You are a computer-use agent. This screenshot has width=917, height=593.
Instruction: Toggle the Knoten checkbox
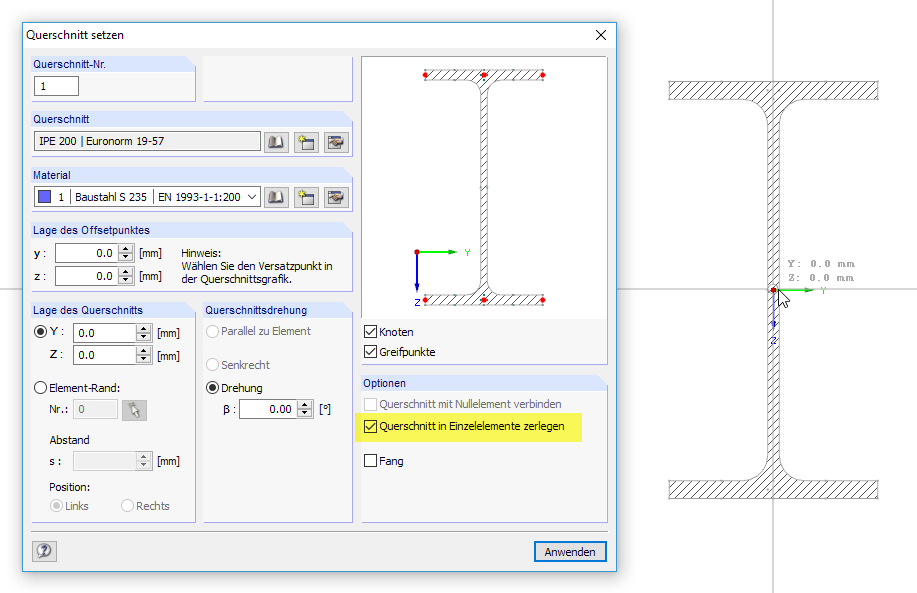tap(370, 332)
